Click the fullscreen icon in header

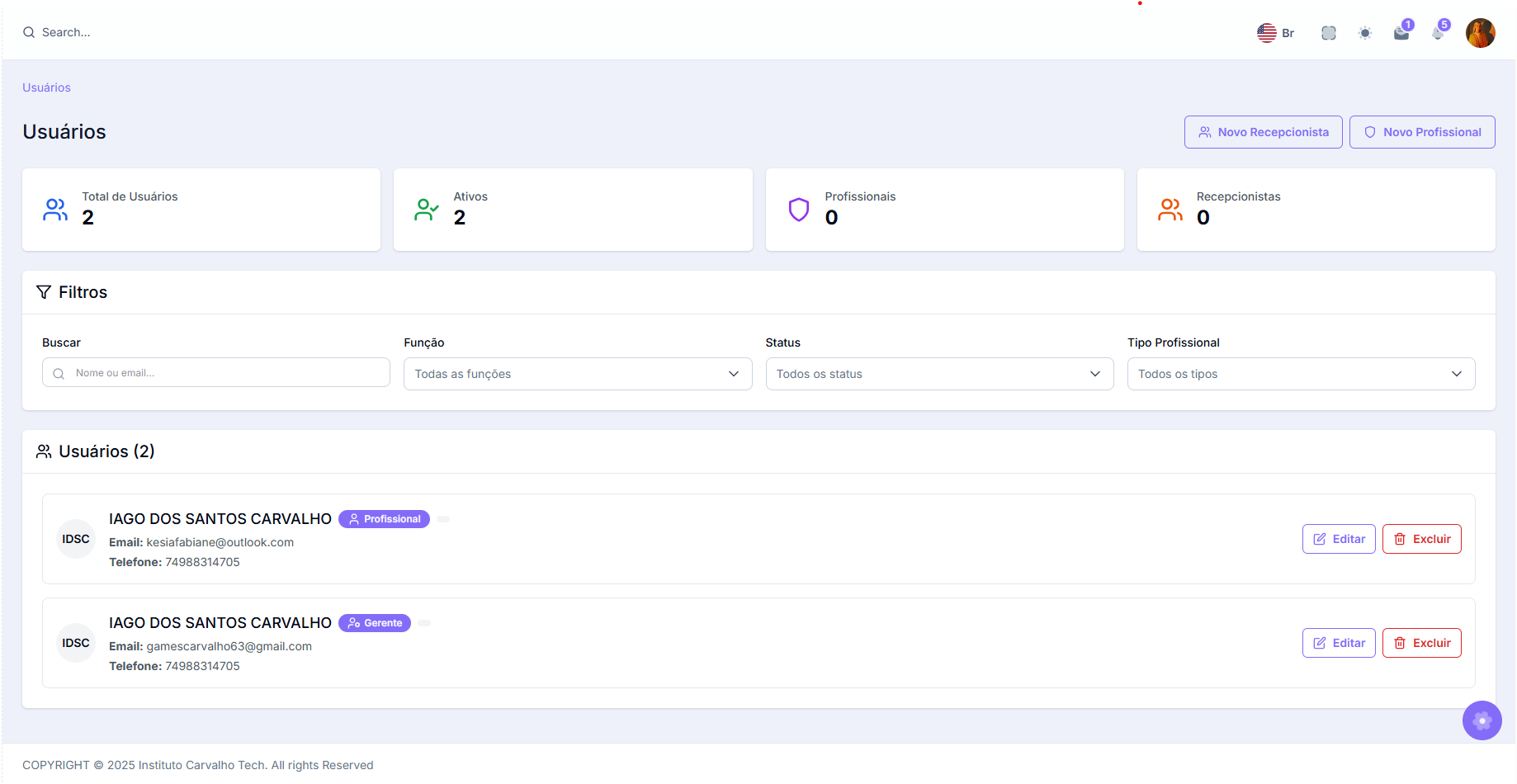pos(1328,33)
